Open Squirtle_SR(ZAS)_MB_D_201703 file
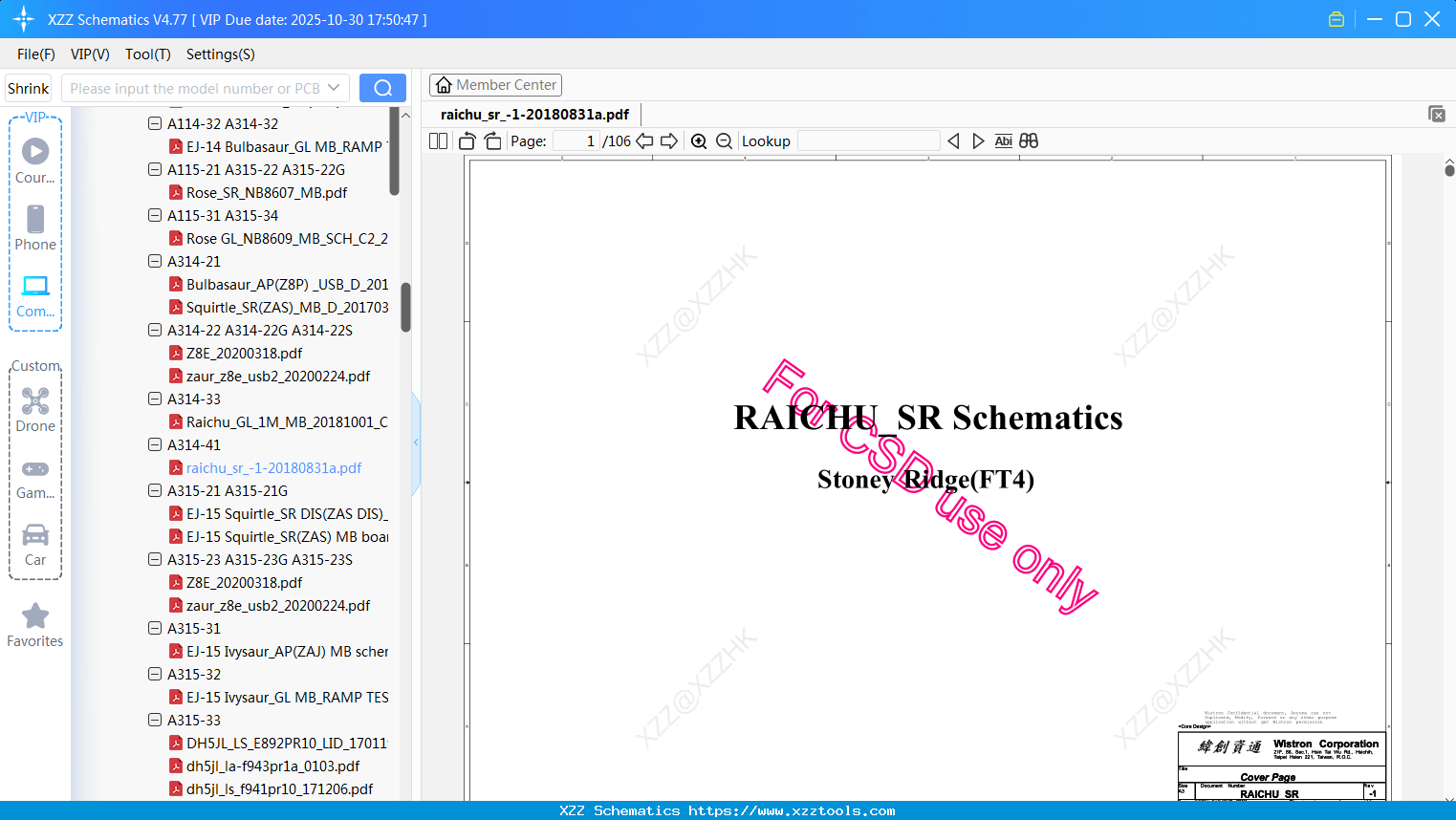Image resolution: width=1456 pixels, height=820 pixels. 287,307
